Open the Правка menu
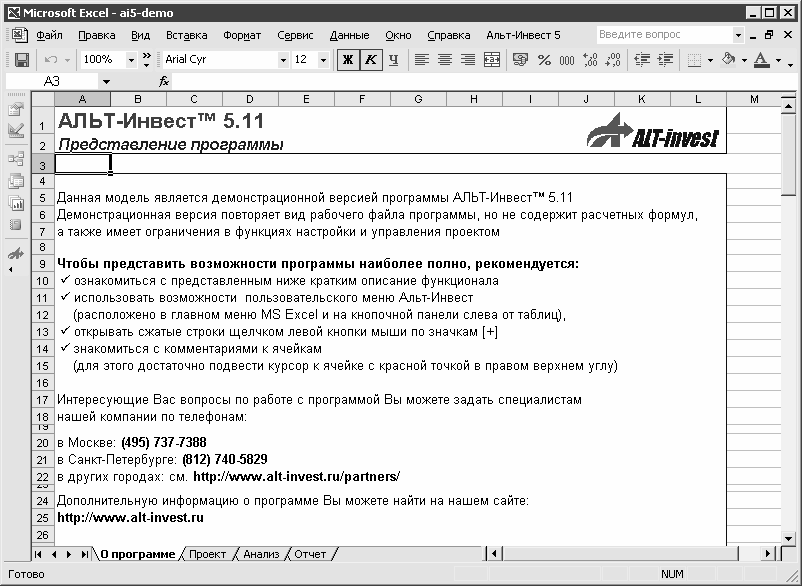The image size is (802, 586). click(x=97, y=35)
